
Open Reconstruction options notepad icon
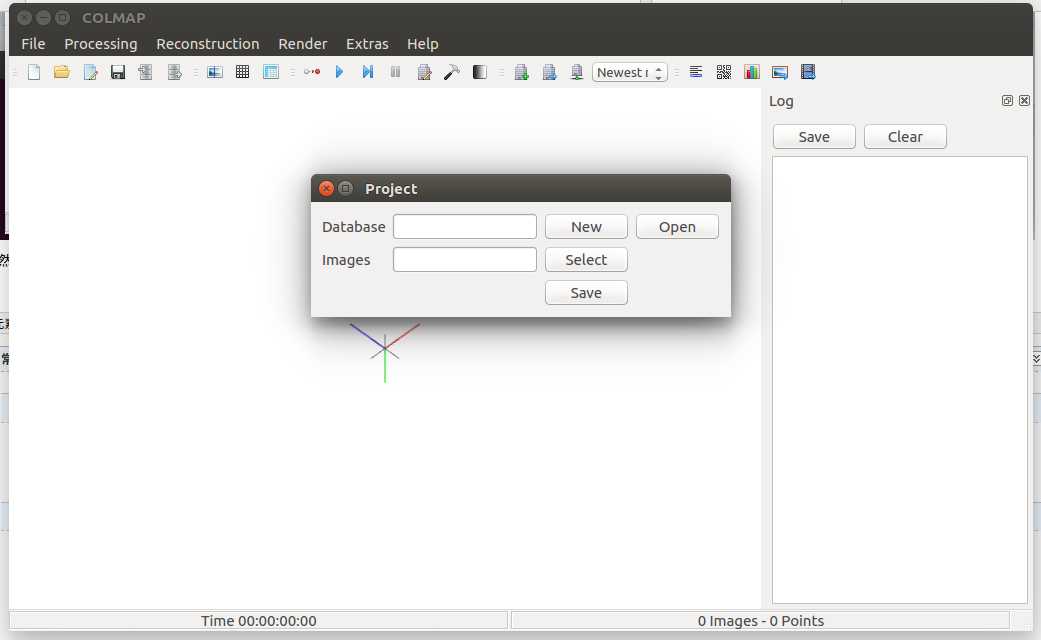424,72
